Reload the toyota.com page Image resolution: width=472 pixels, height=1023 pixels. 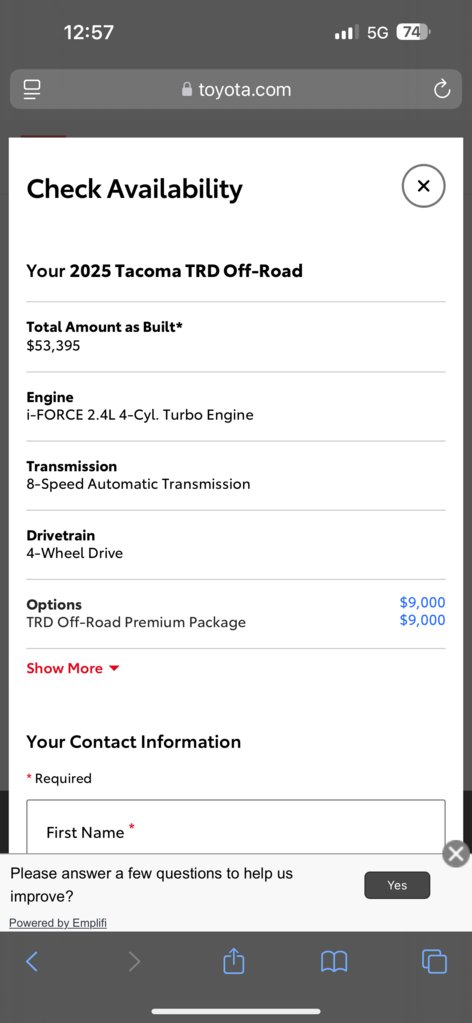[x=442, y=89]
